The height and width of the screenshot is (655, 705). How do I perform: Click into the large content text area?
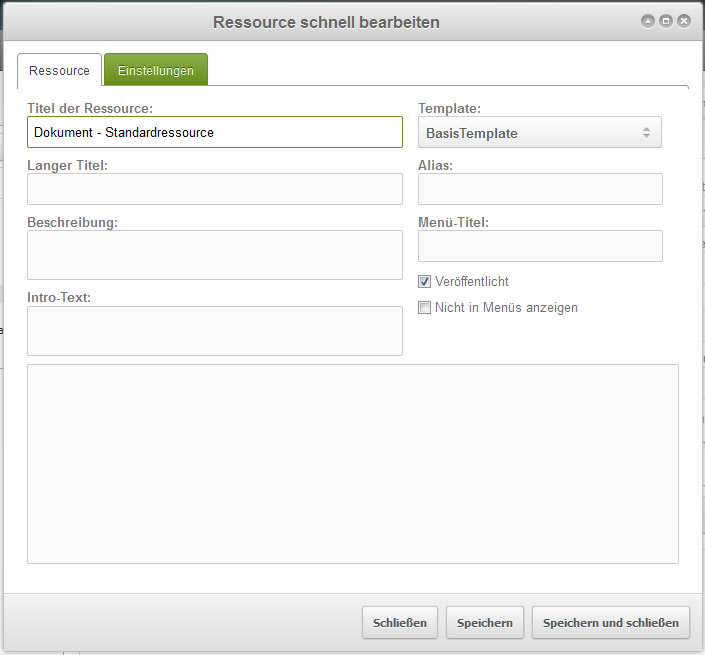[x=352, y=463]
